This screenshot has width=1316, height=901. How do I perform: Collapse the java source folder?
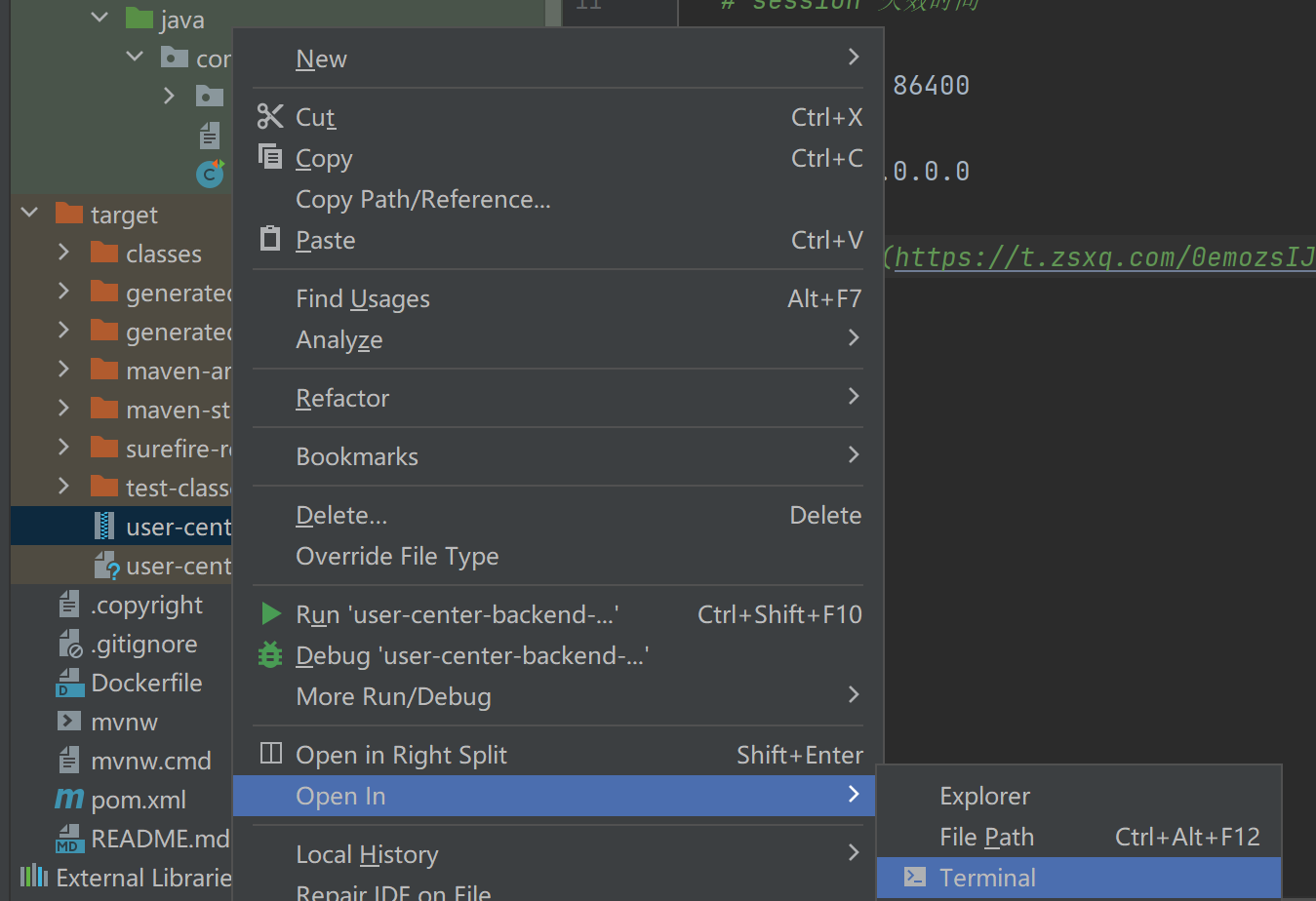[100, 18]
